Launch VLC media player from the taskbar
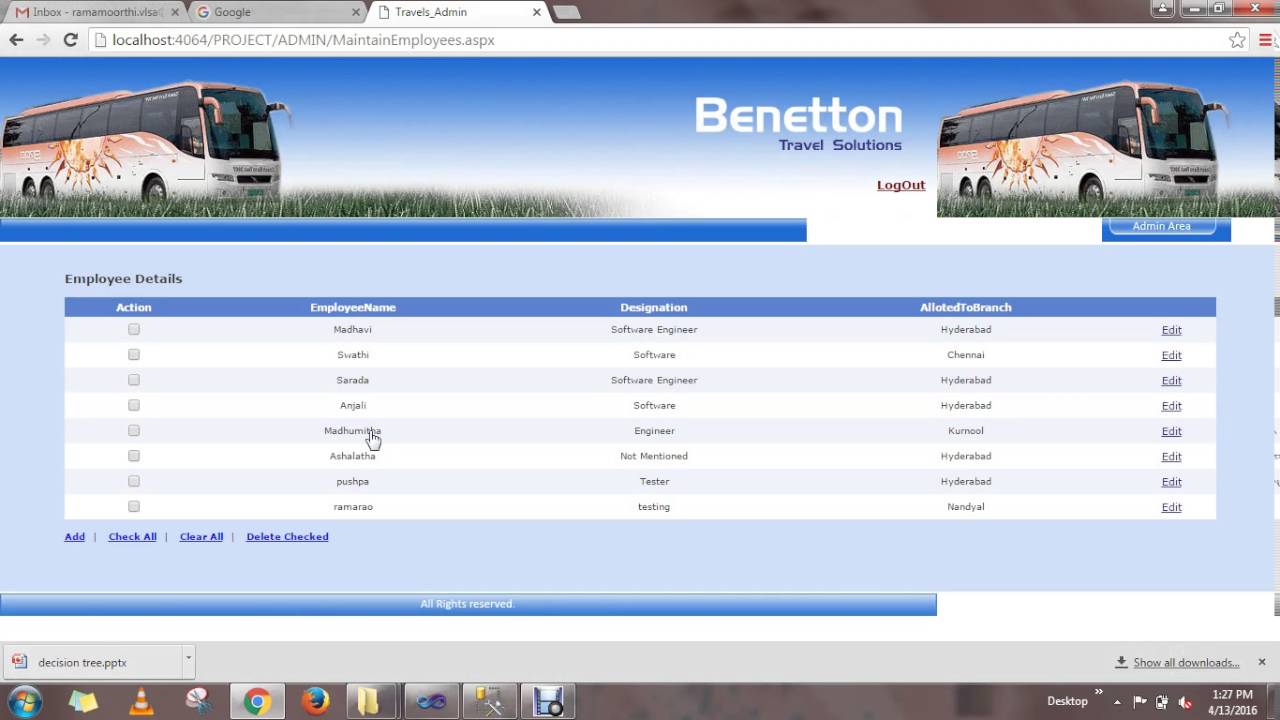The width and height of the screenshot is (1280, 720). pos(141,702)
